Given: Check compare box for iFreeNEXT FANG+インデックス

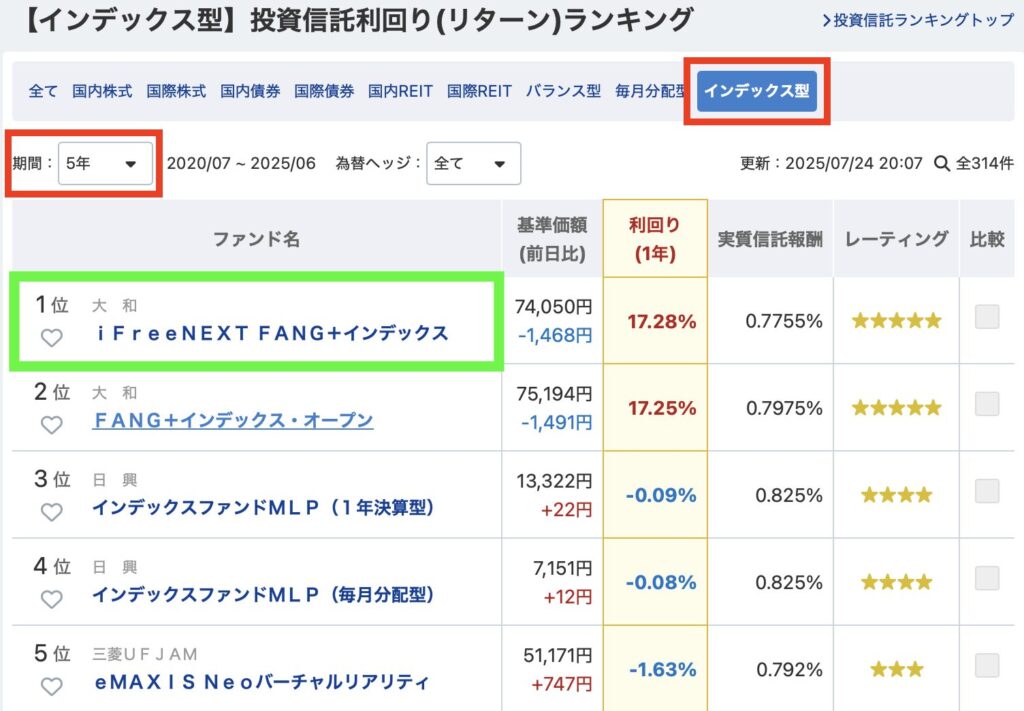Looking at the screenshot, I should click(987, 317).
